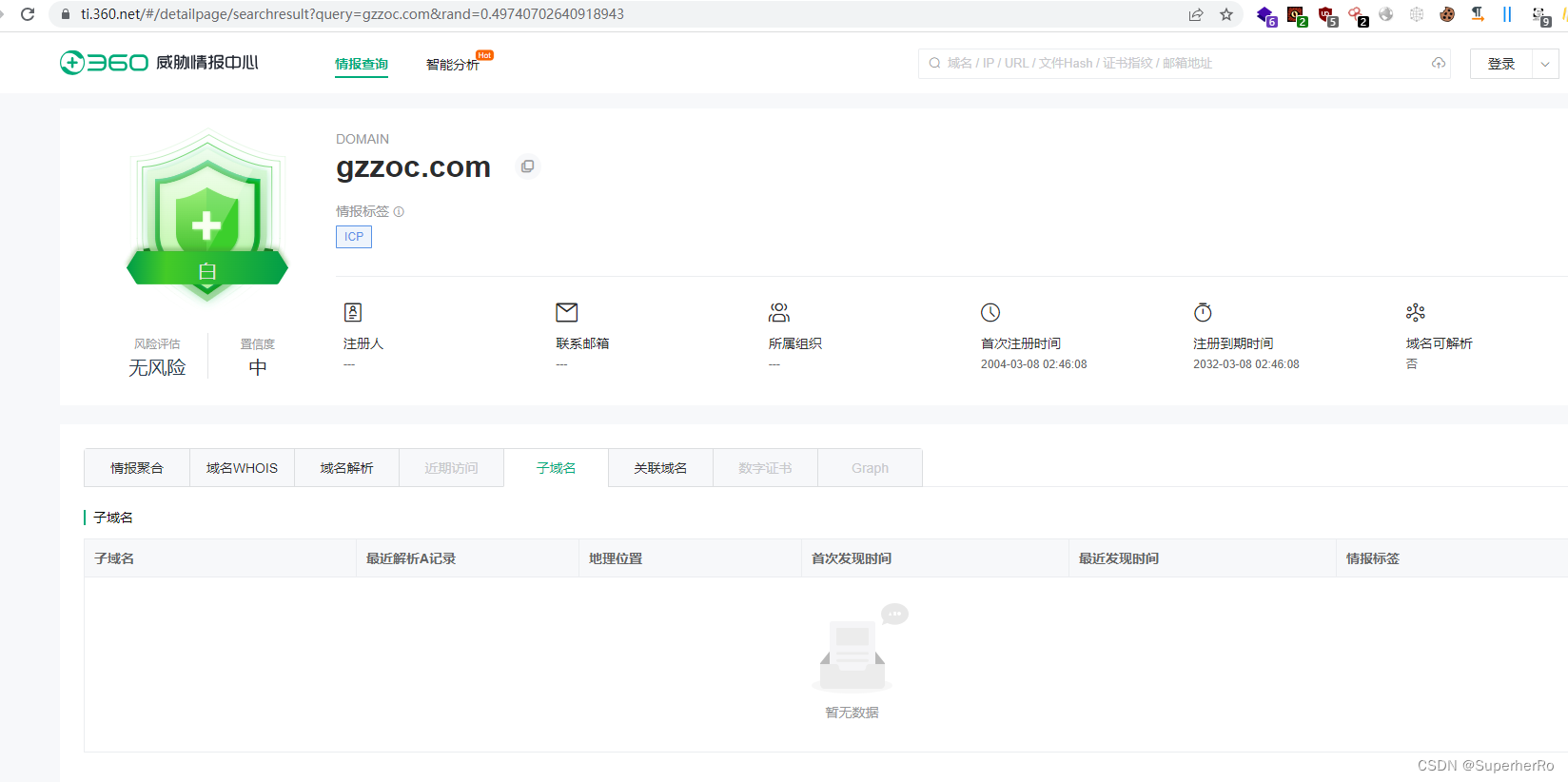The width and height of the screenshot is (1568, 782).
Task: Click the upload cloud icon in search box
Action: tap(1439, 63)
